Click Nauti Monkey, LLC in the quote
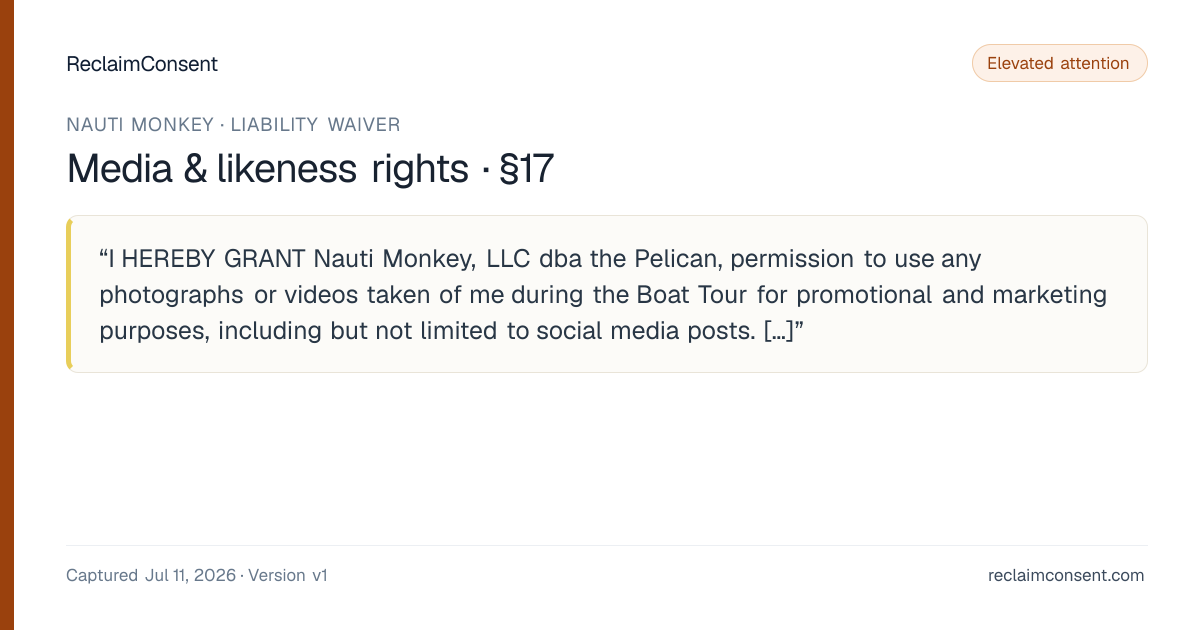 pyautogui.click(x=423, y=259)
